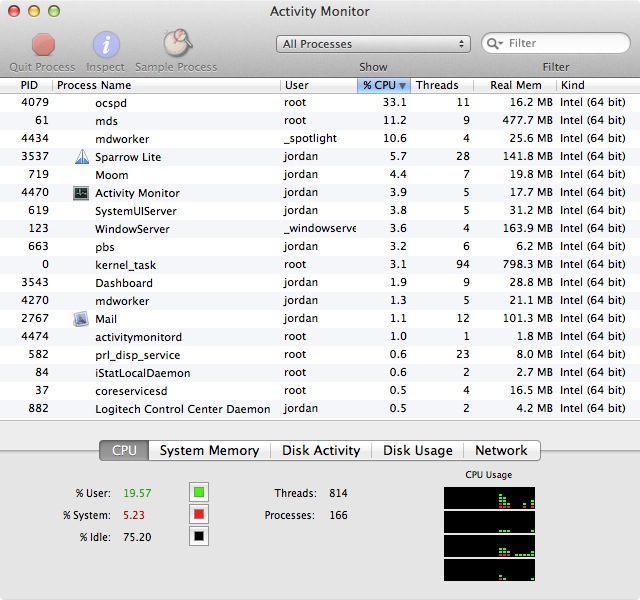Click the _windowserver user cell
Viewport: 640px width, 600px height.
tap(320, 228)
